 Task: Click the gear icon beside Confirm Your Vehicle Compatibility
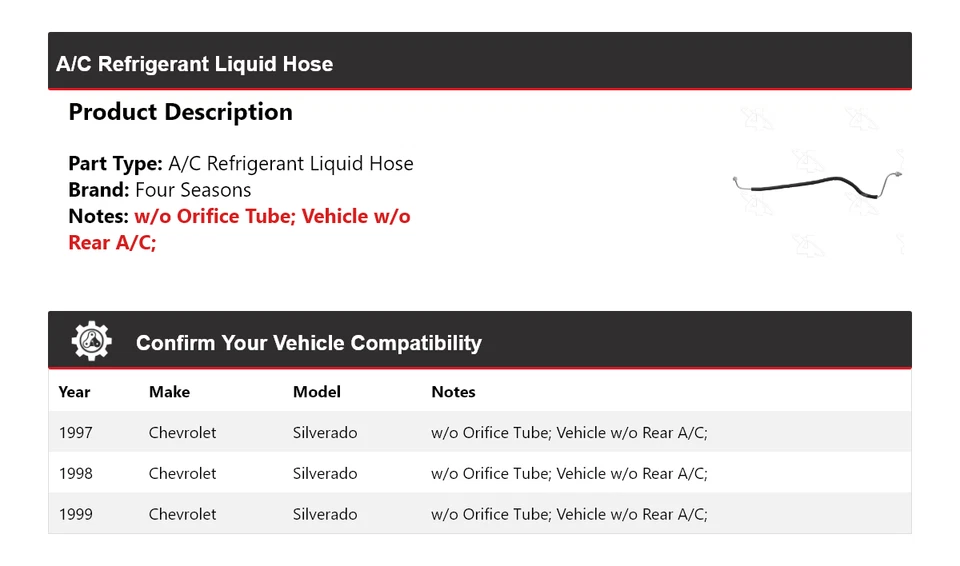click(x=91, y=342)
